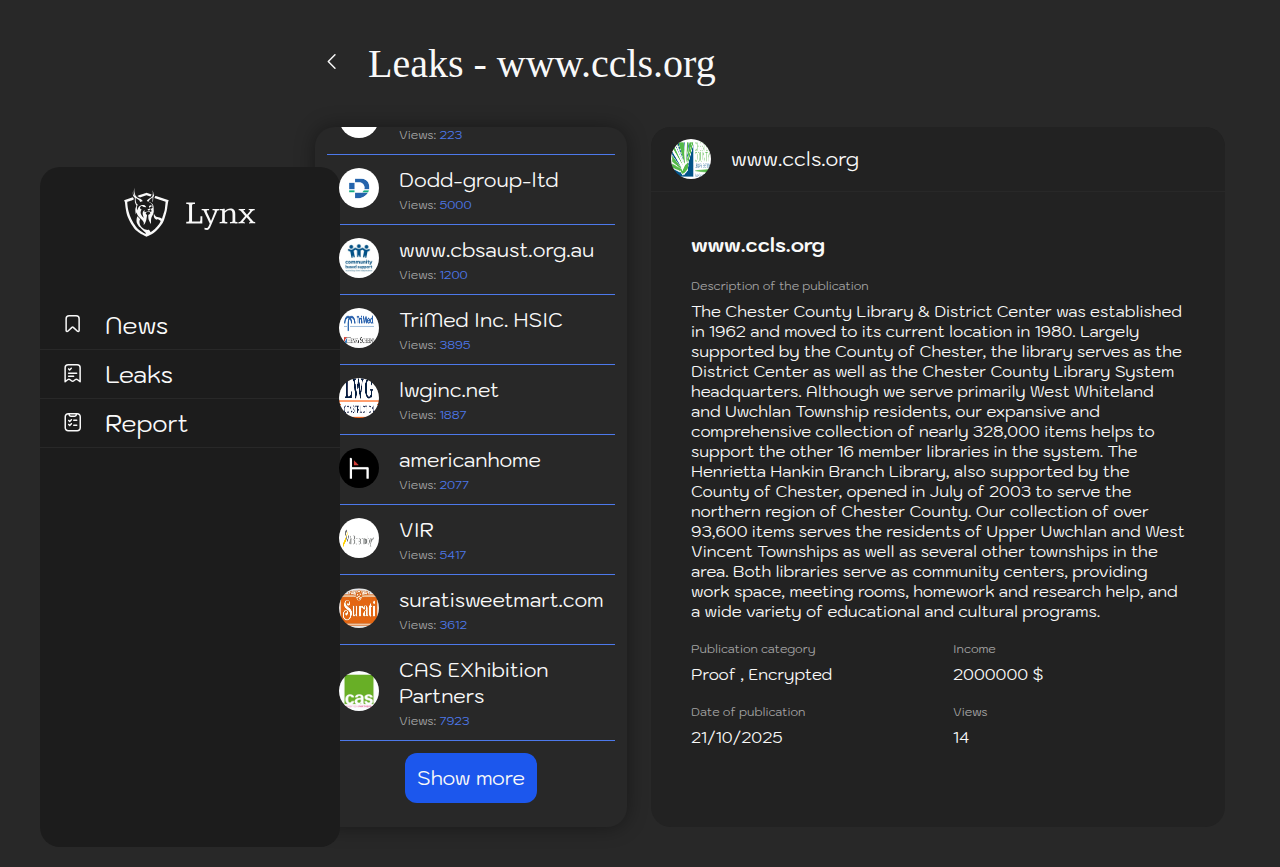Open the www.cbsaust.org.au leak entry
This screenshot has height=867, width=1280.
pyautogui.click(x=496, y=251)
